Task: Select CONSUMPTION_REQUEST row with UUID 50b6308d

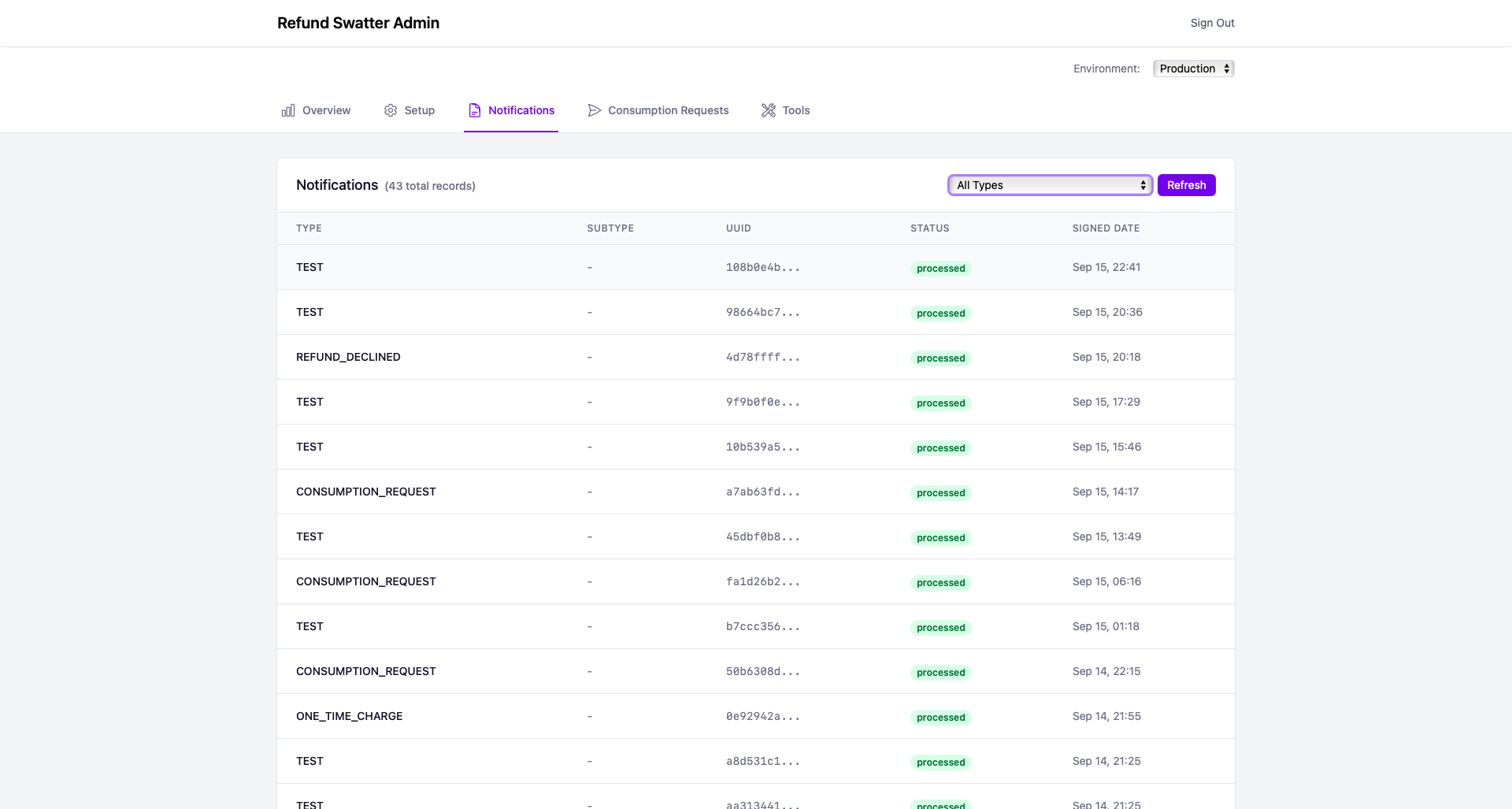Action: tap(756, 671)
